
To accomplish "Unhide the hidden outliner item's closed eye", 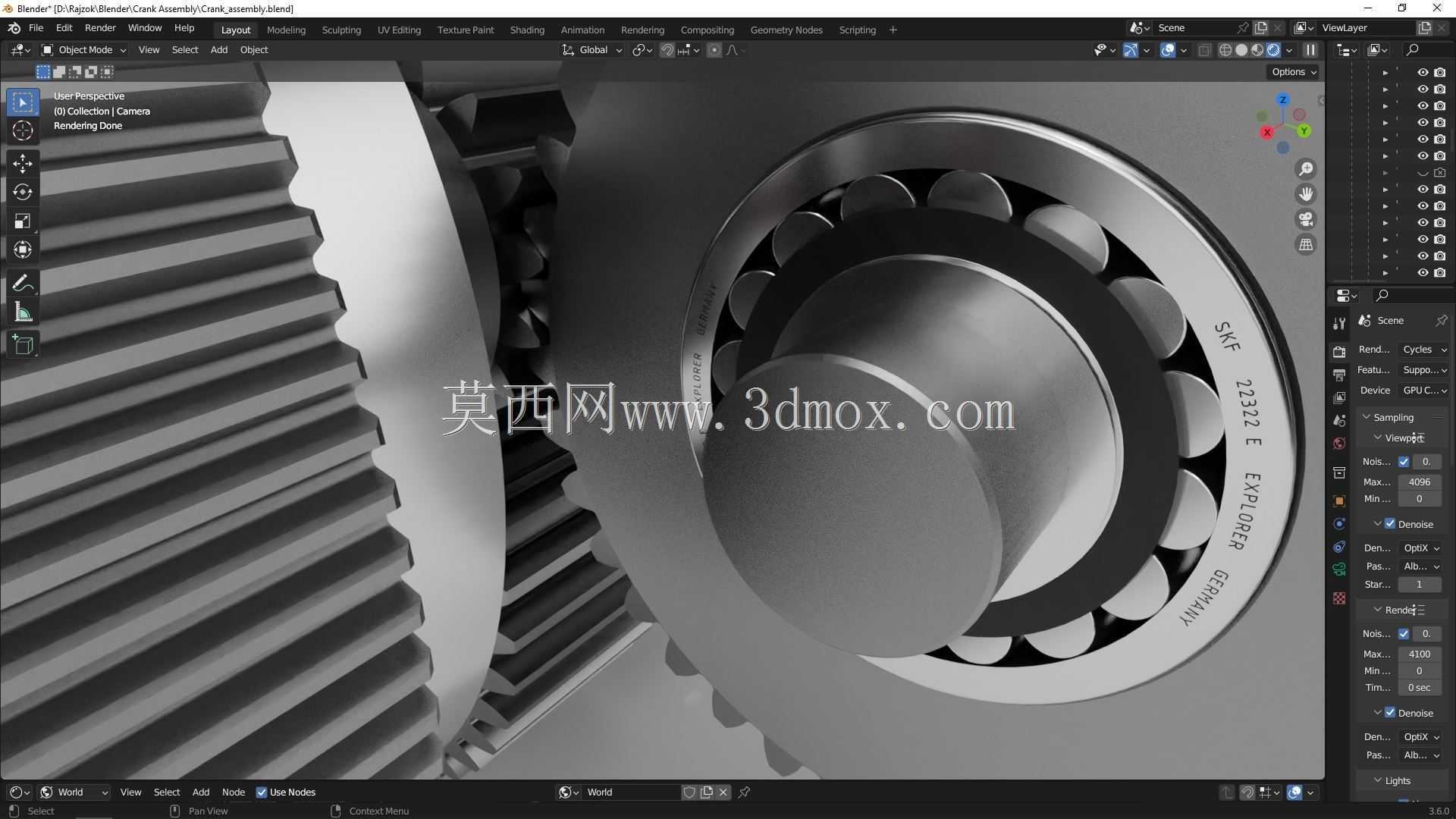I will 1423,173.
